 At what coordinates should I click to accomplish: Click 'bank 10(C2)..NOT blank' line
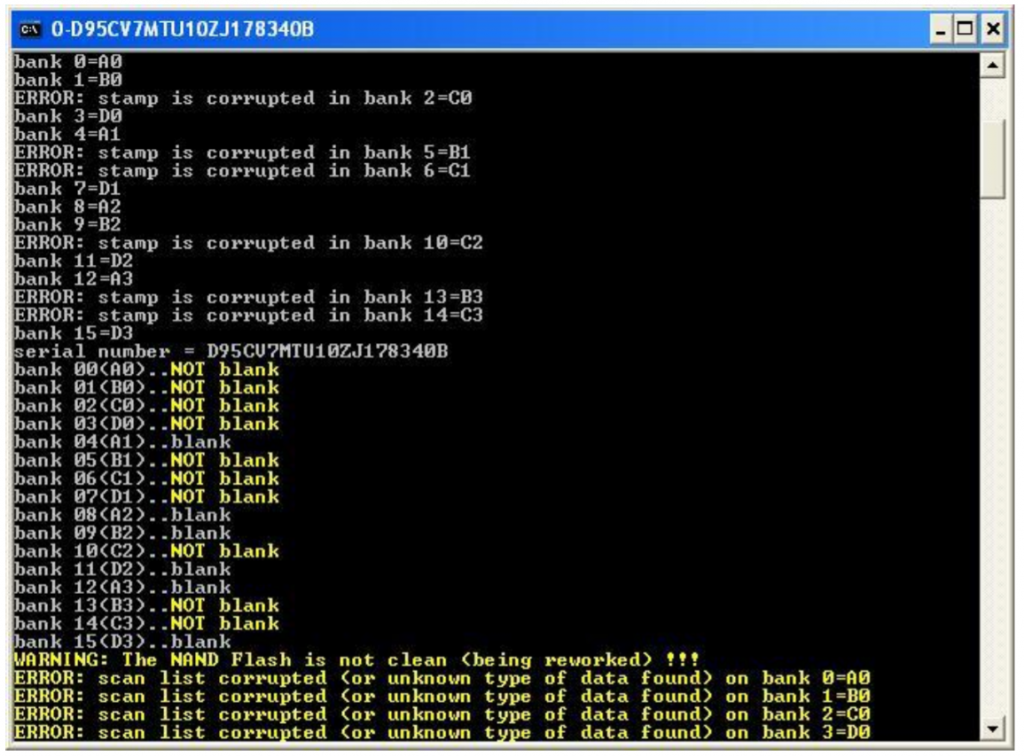pyautogui.click(x=147, y=552)
